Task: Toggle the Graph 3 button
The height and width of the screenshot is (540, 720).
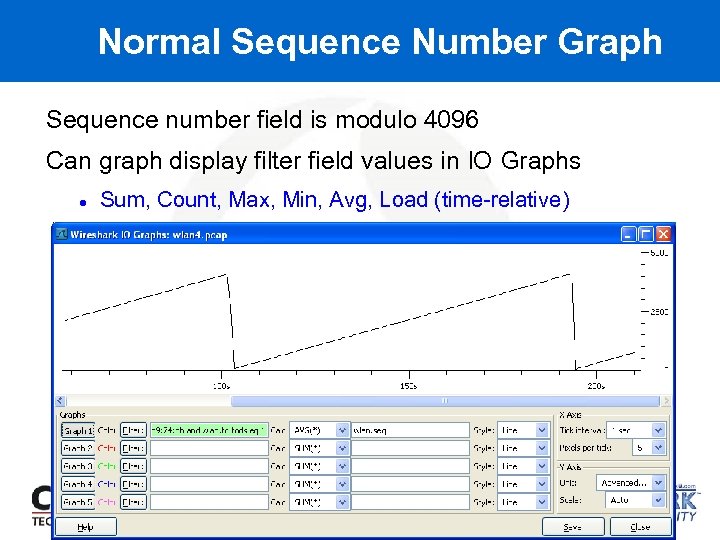Action: pos(78,466)
